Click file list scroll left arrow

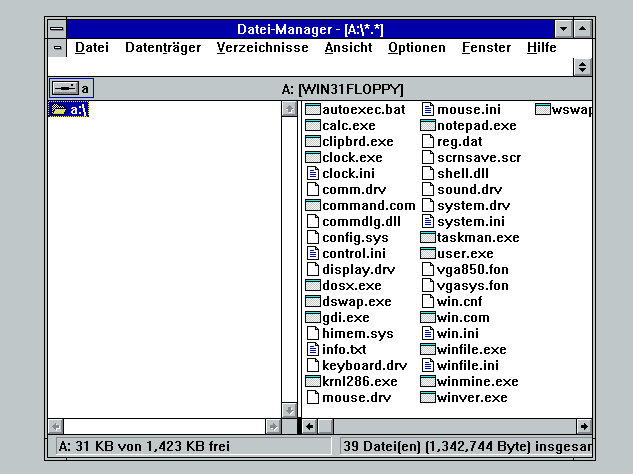pyautogui.click(x=310, y=426)
